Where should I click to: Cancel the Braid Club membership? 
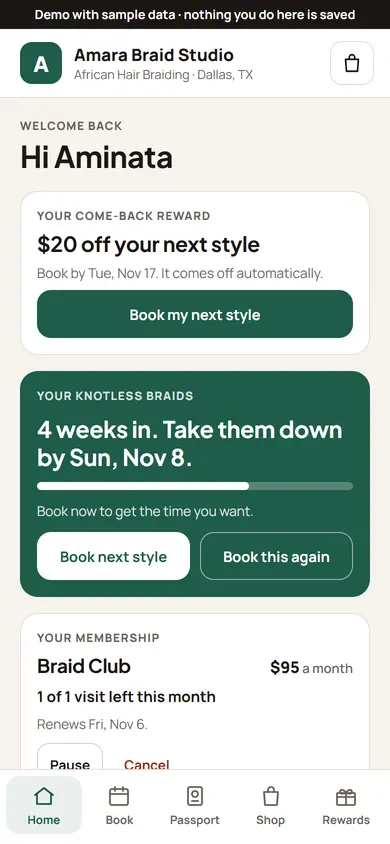tap(147, 764)
